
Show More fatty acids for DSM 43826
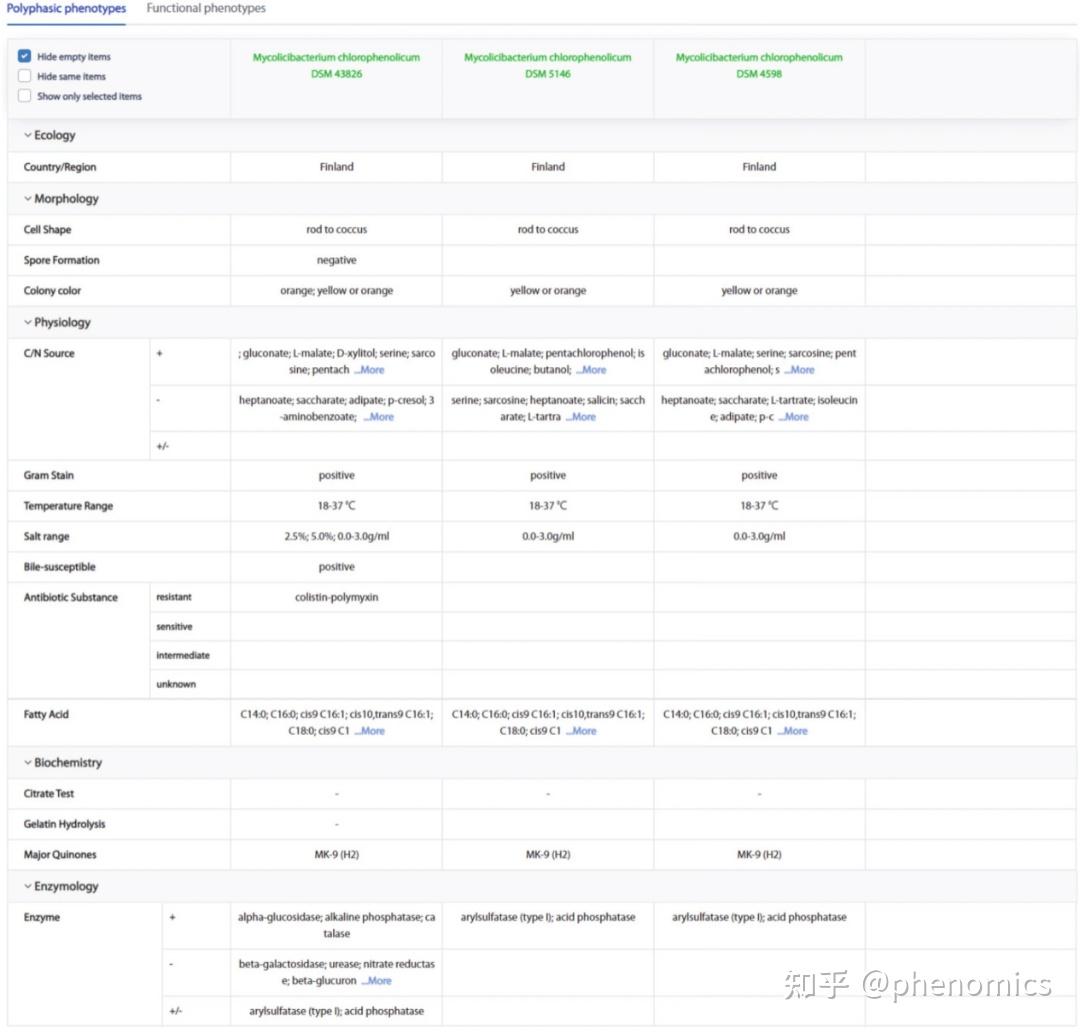[x=369, y=731]
